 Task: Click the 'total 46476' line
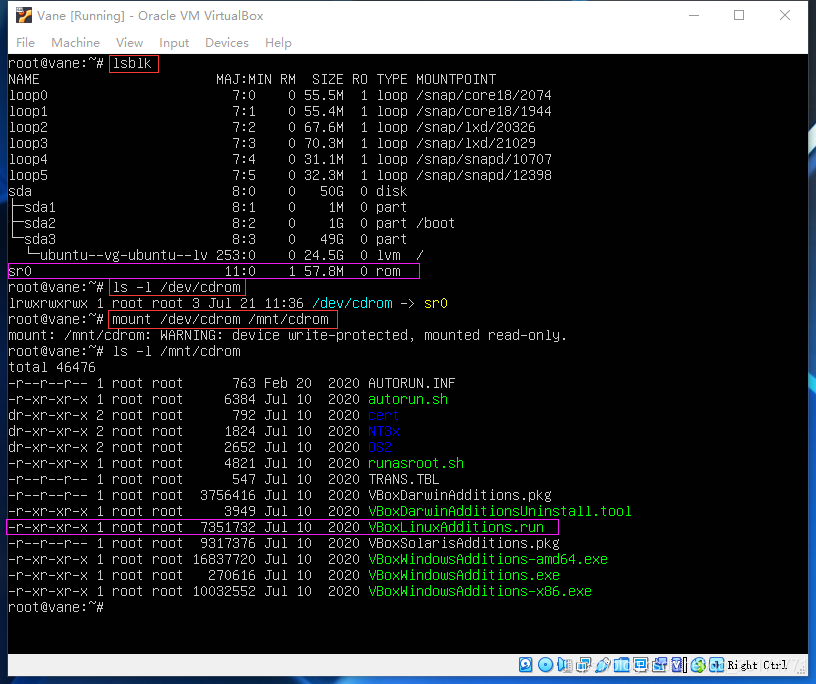[x=52, y=368]
